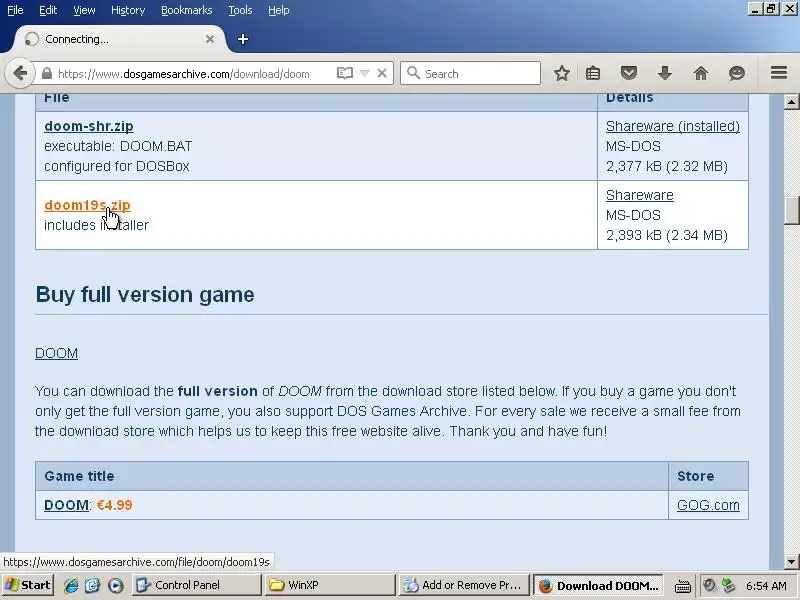
Task: Click the scrollbar up arrow
Action: coord(791,102)
